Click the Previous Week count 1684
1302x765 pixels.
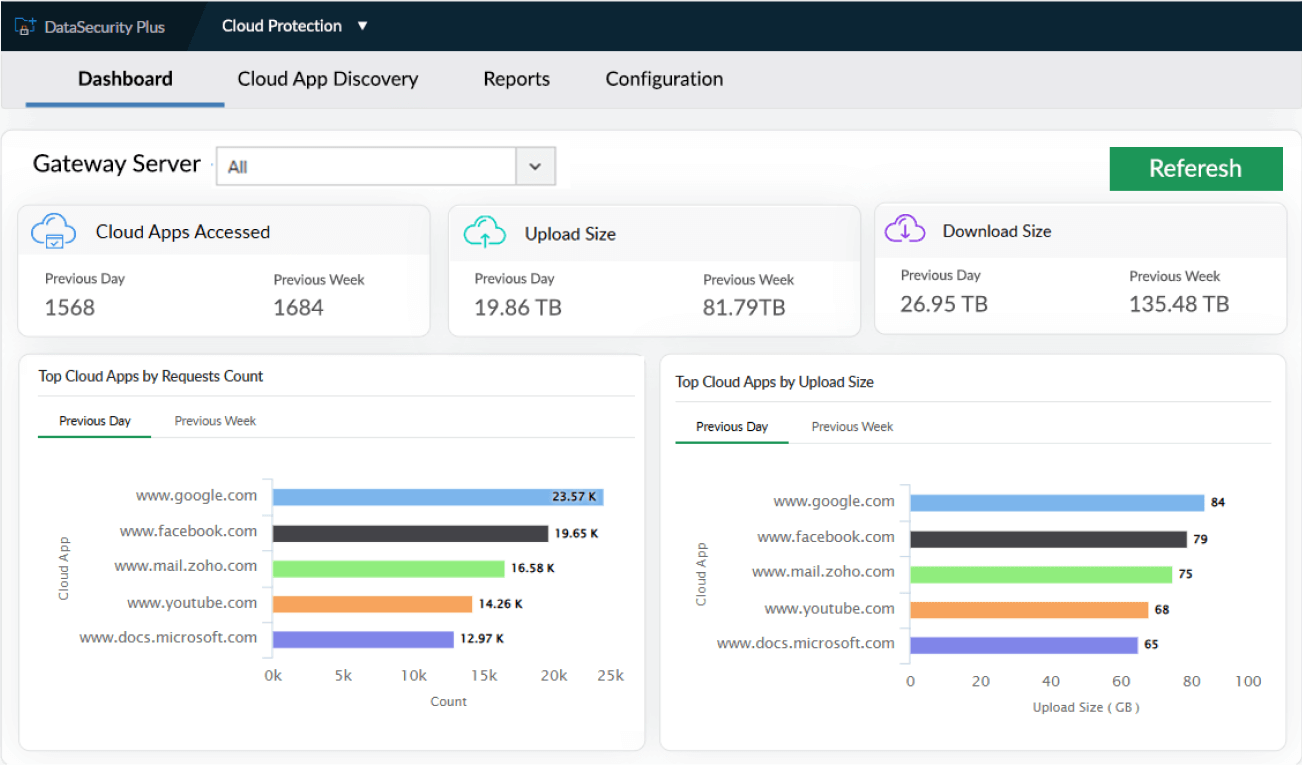pyautogui.click(x=298, y=308)
